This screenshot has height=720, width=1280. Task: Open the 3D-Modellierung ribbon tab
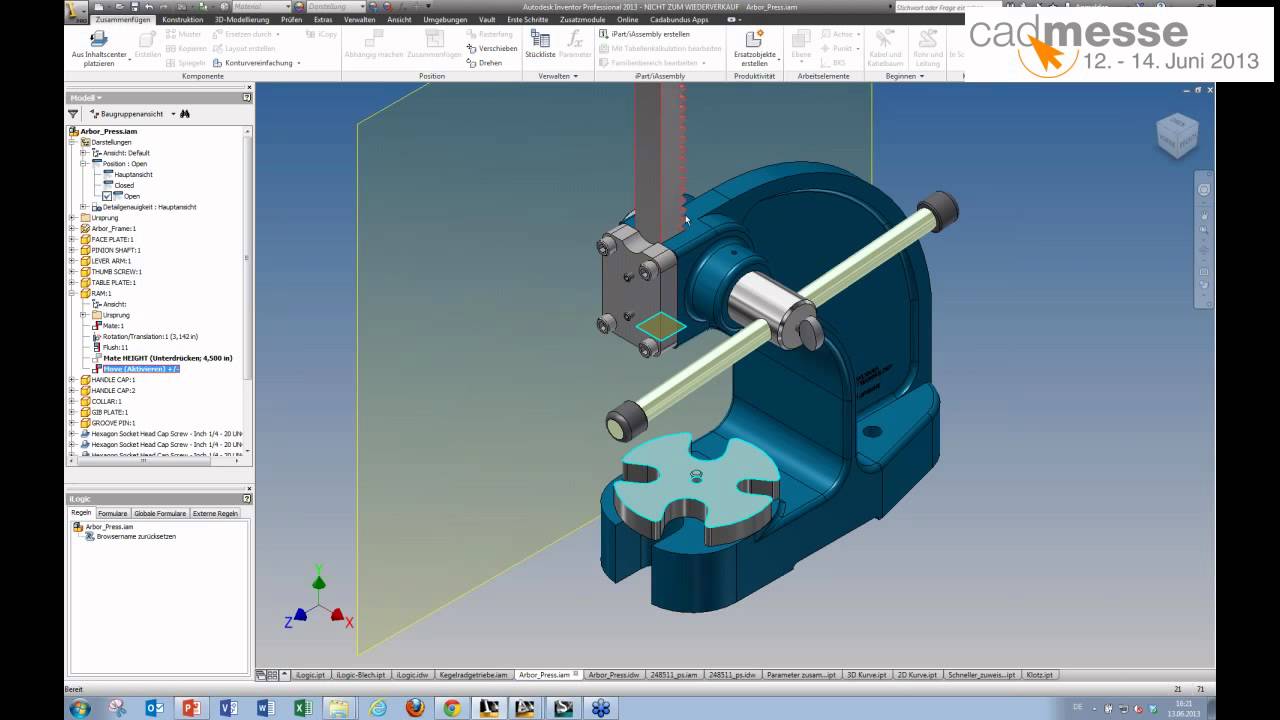click(x=242, y=19)
